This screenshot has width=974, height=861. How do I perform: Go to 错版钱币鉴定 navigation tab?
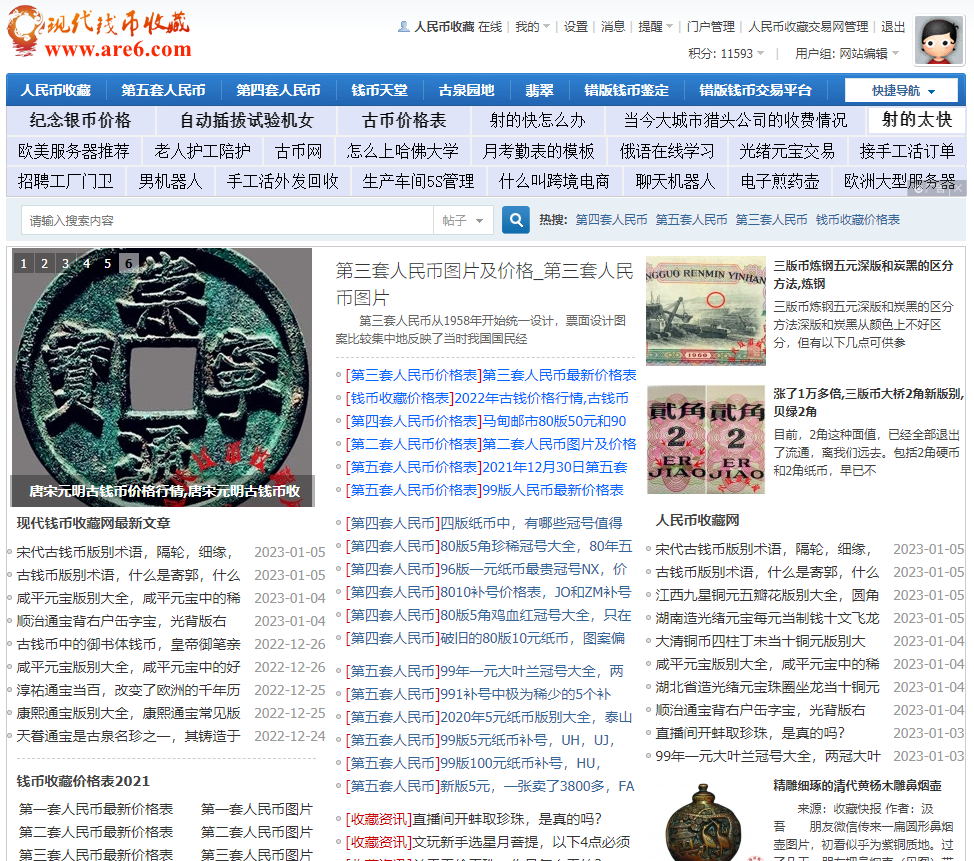click(x=626, y=90)
